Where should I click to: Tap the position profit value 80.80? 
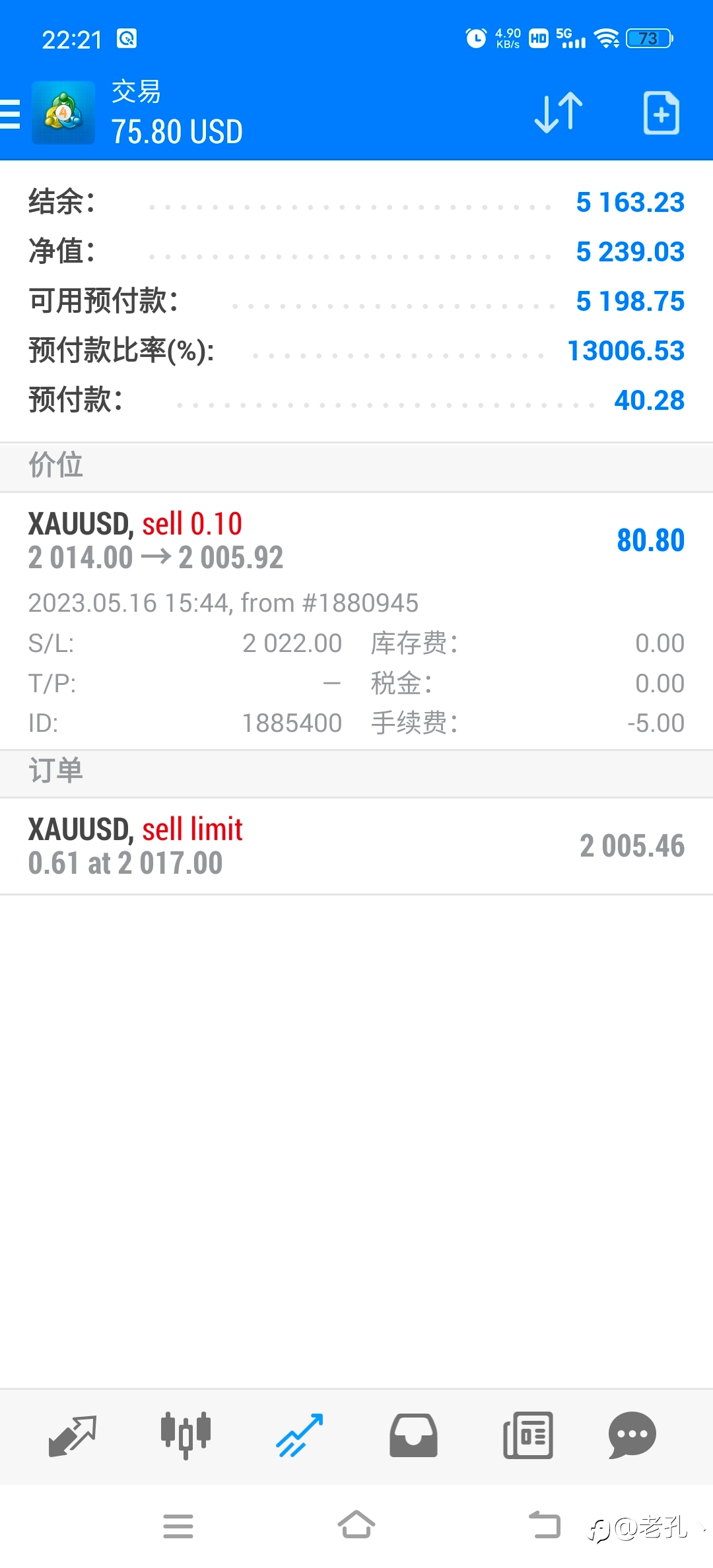[x=650, y=540]
